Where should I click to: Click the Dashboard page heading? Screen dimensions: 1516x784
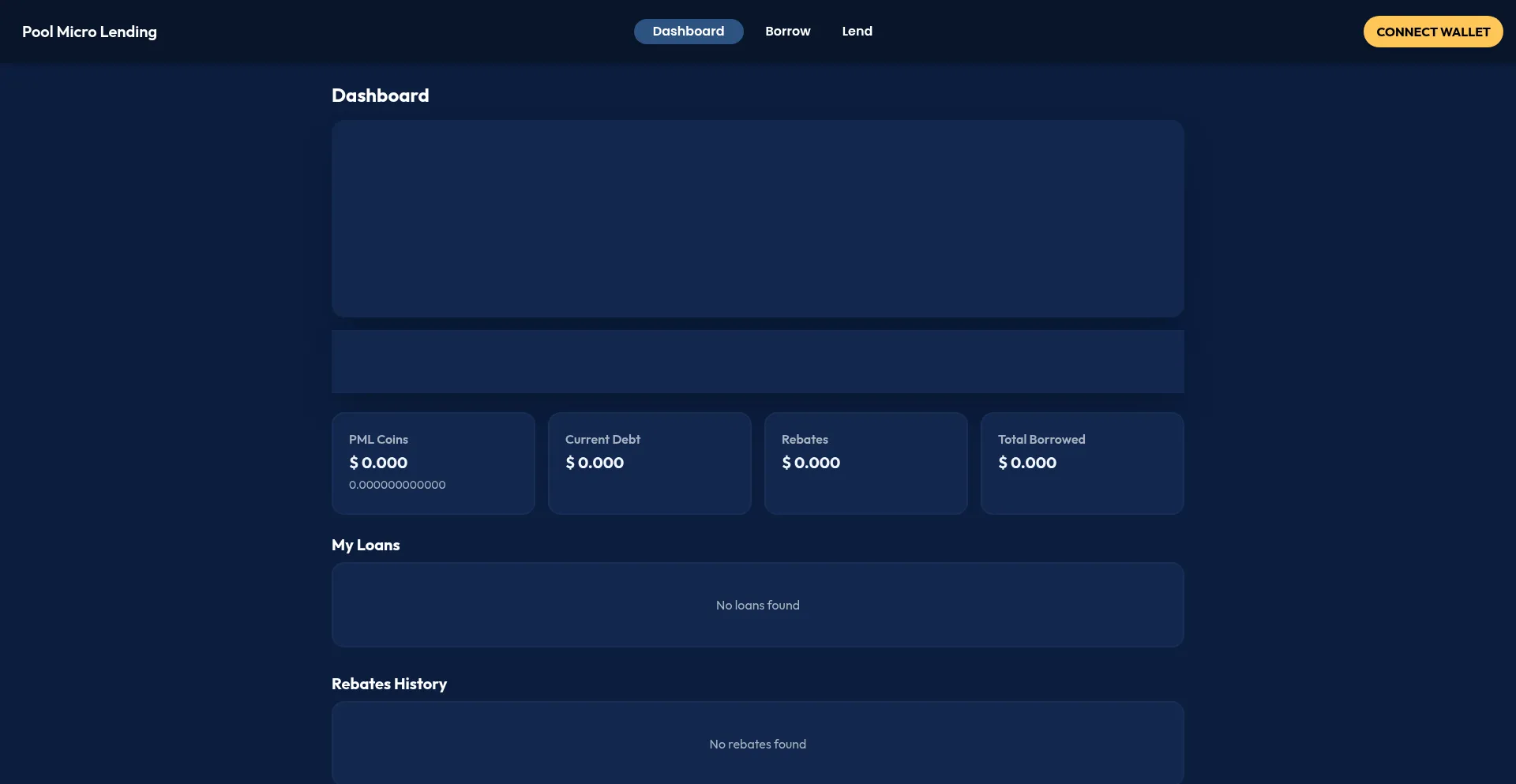380,96
